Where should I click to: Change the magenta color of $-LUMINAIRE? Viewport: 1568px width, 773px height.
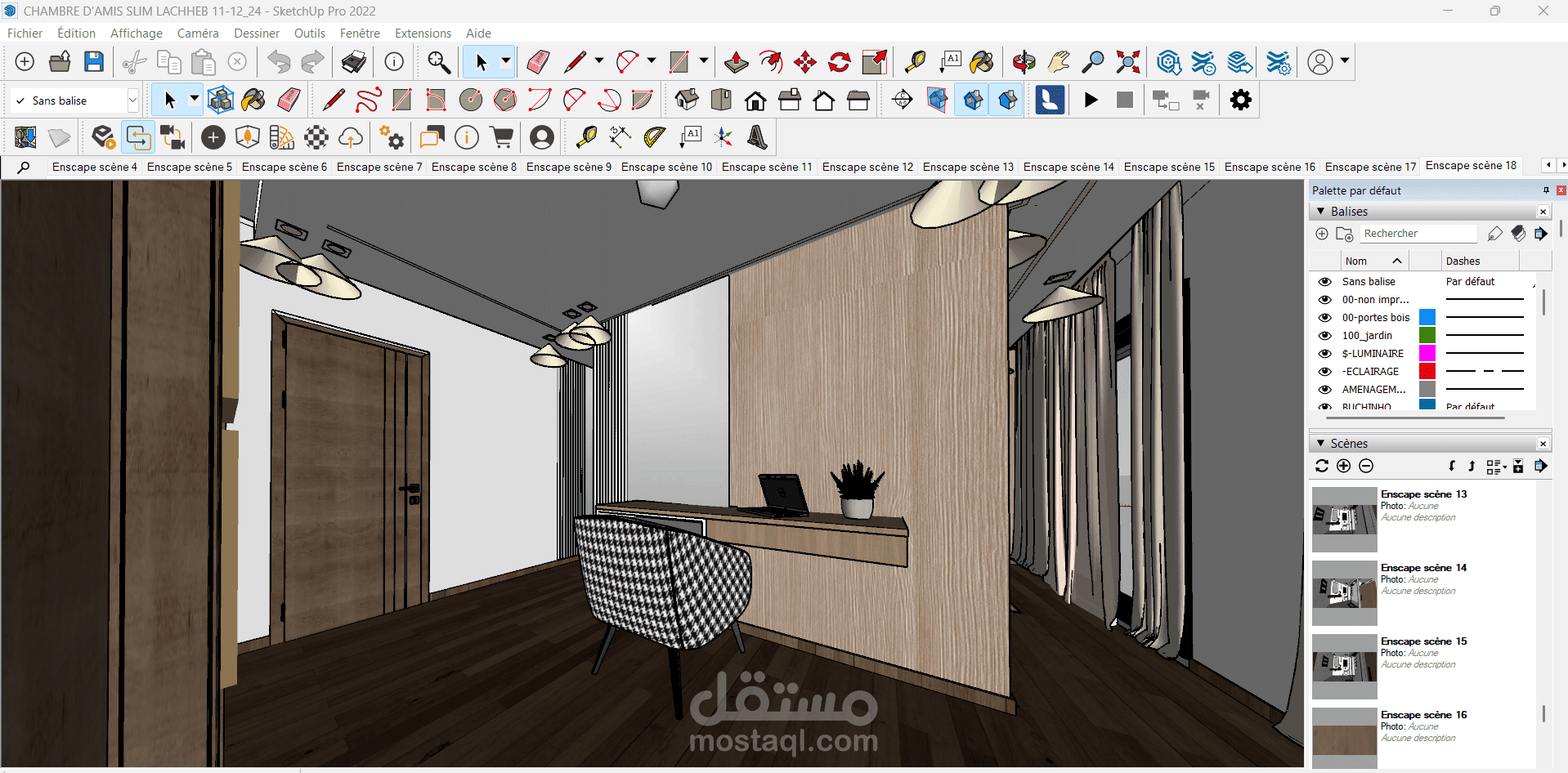click(1427, 353)
